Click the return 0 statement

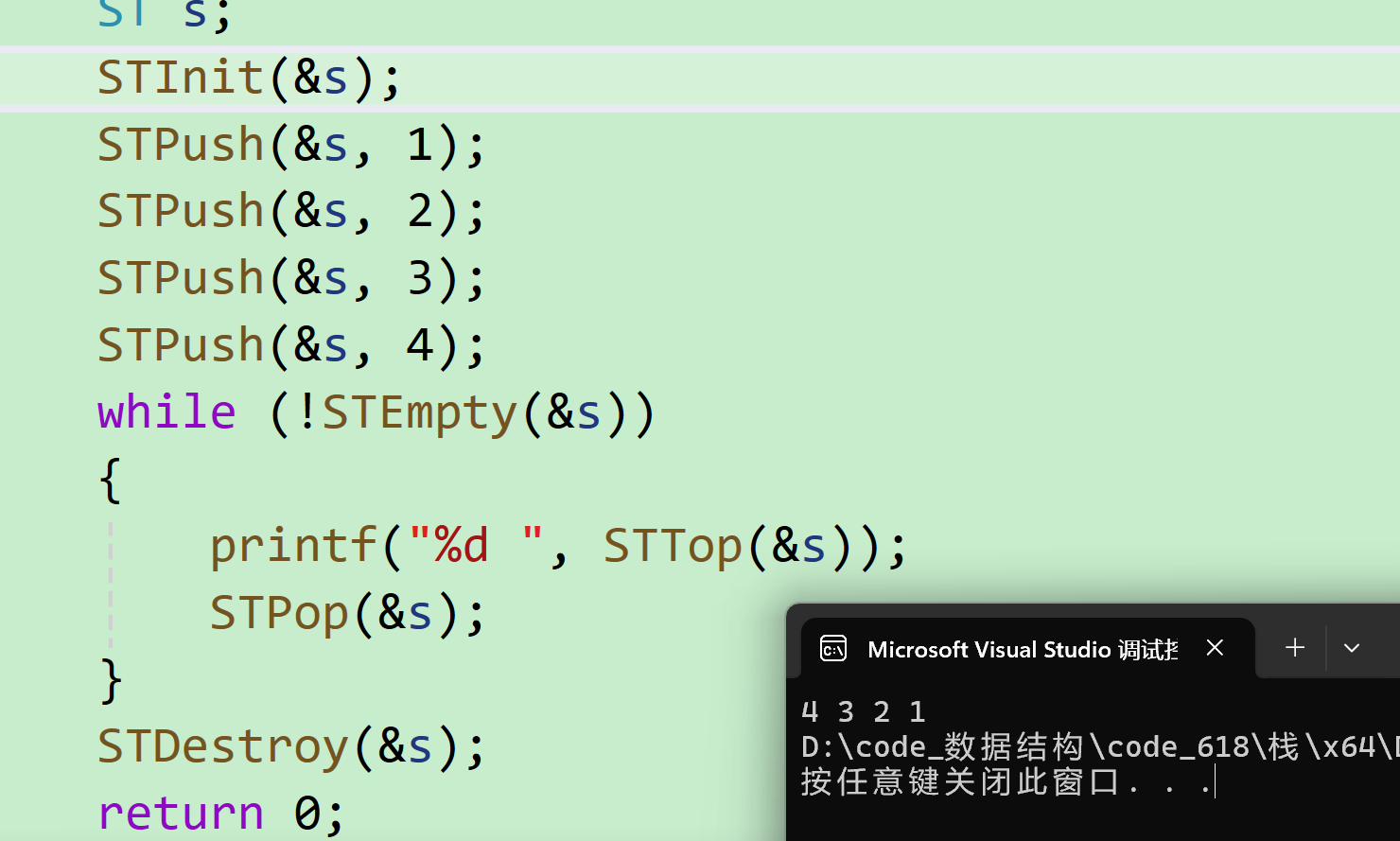point(221,814)
